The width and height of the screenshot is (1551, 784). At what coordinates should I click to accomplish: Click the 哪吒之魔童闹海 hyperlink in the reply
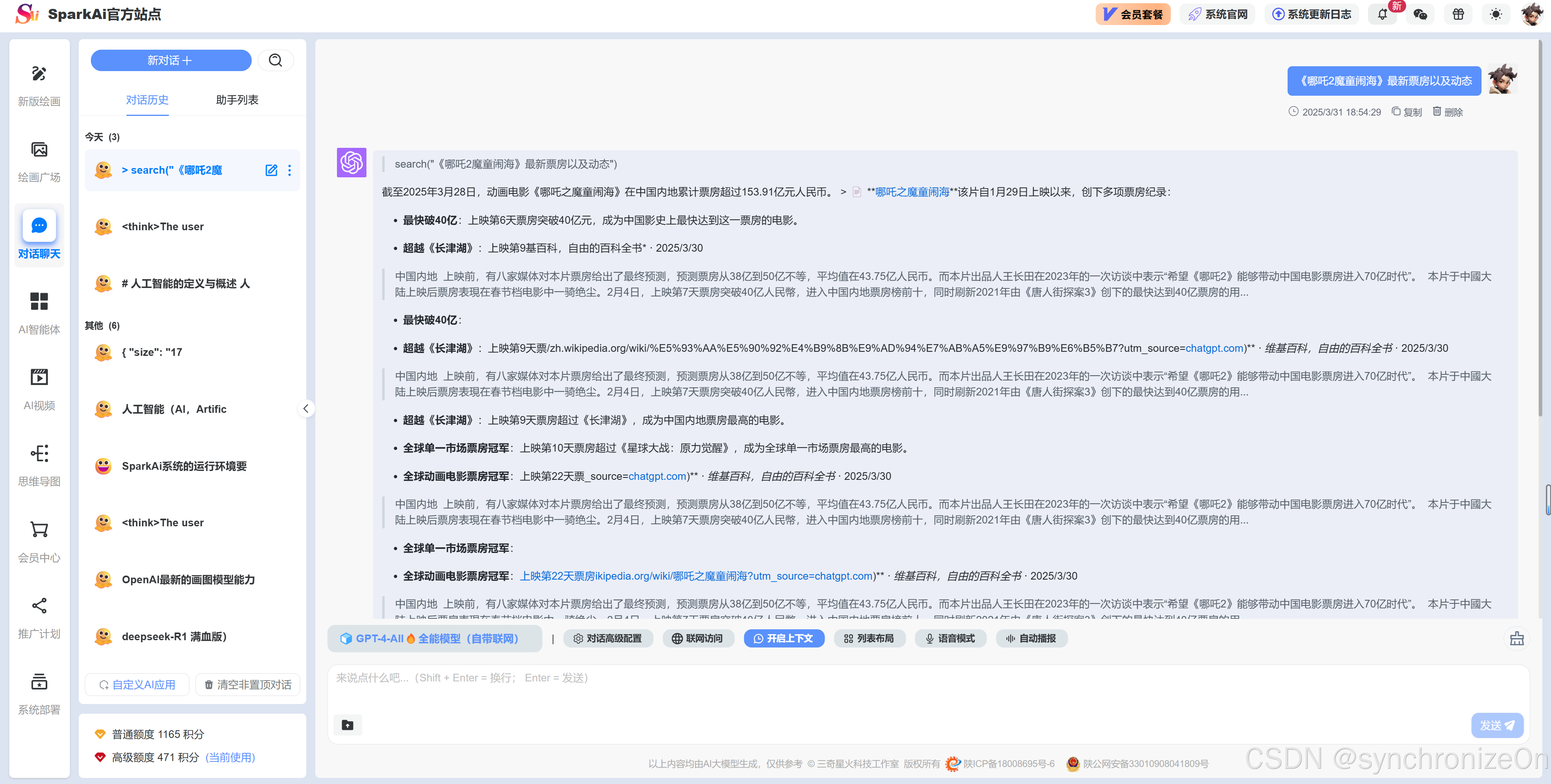(x=911, y=192)
